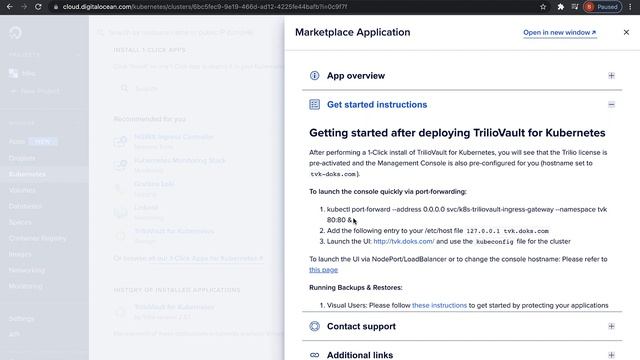Click the top resource search bar
Image resolution: width=640 pixels, height=360 pixels.
[180, 32]
